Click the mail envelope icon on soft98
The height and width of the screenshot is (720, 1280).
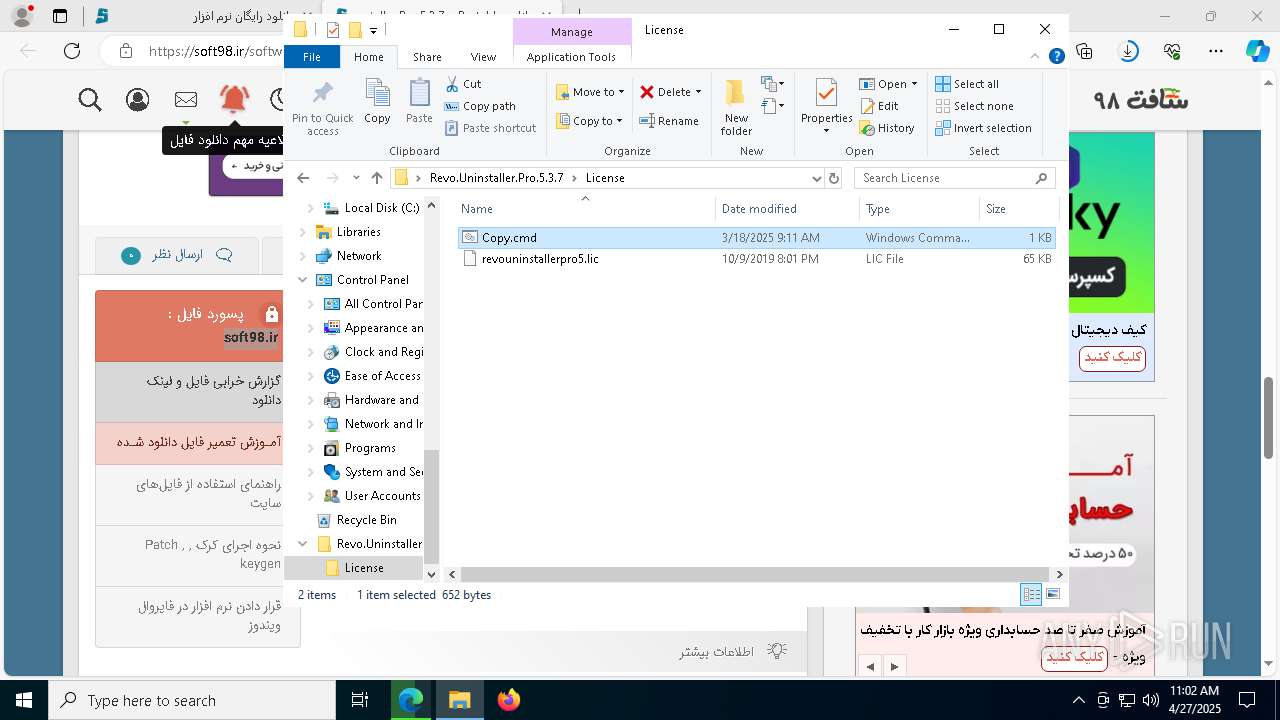coord(186,100)
